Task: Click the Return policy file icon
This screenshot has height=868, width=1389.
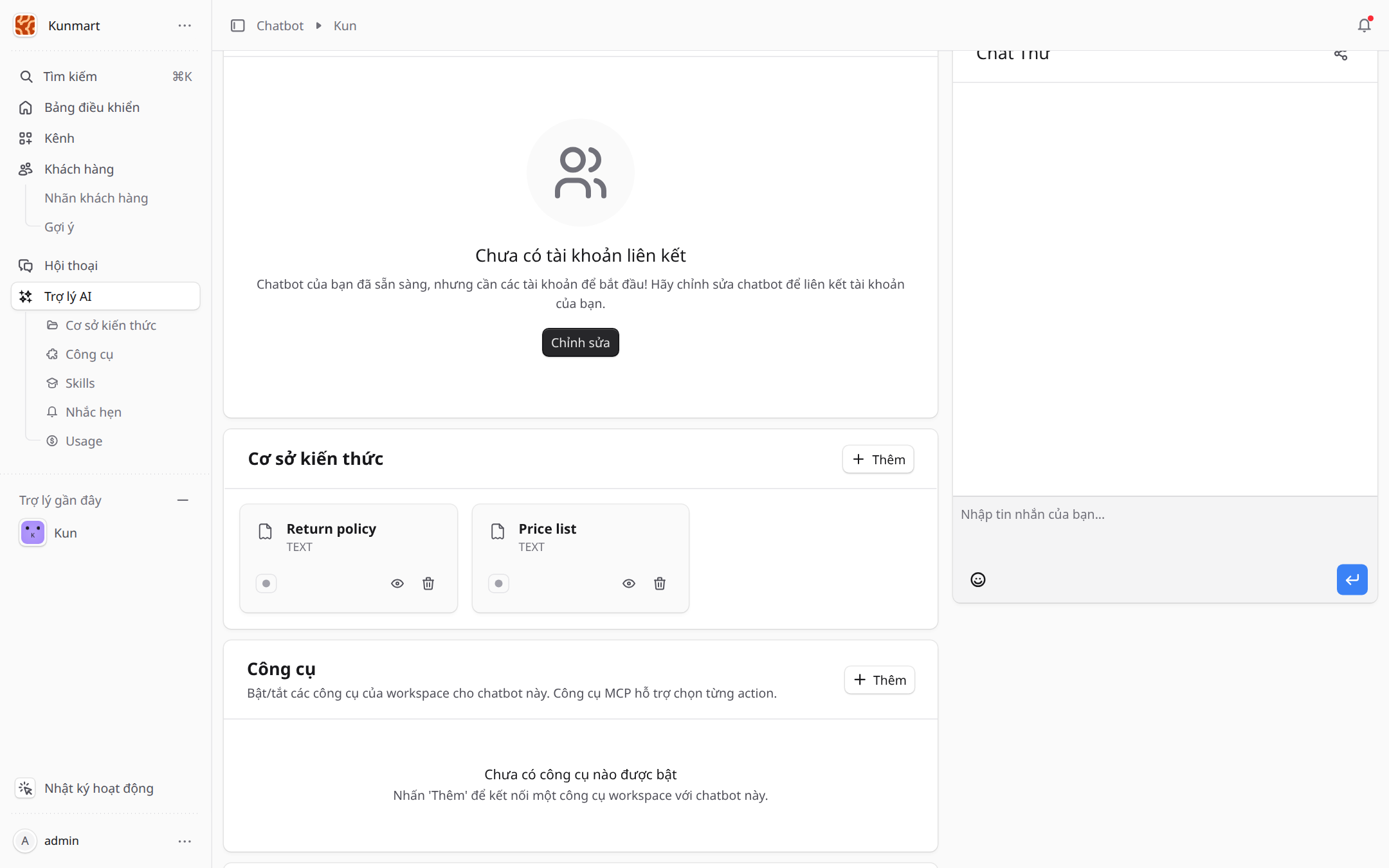Action: pos(265,531)
